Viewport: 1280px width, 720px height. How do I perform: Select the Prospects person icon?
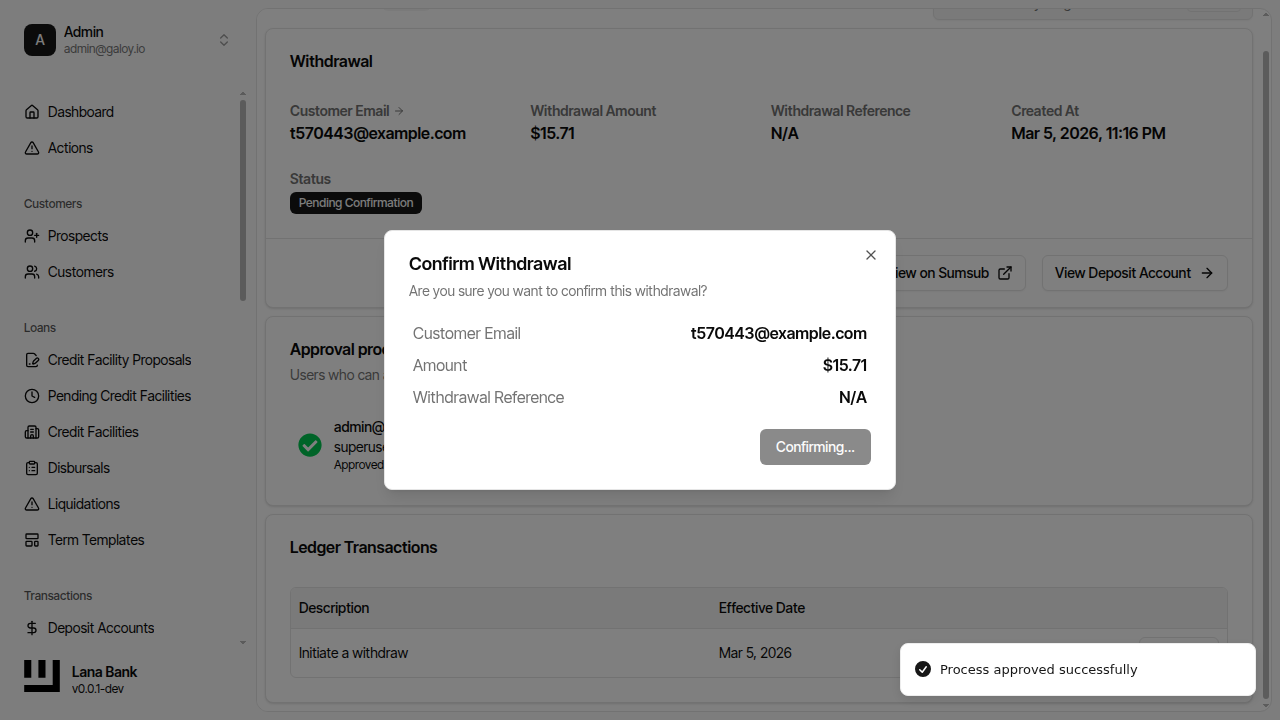click(31, 236)
